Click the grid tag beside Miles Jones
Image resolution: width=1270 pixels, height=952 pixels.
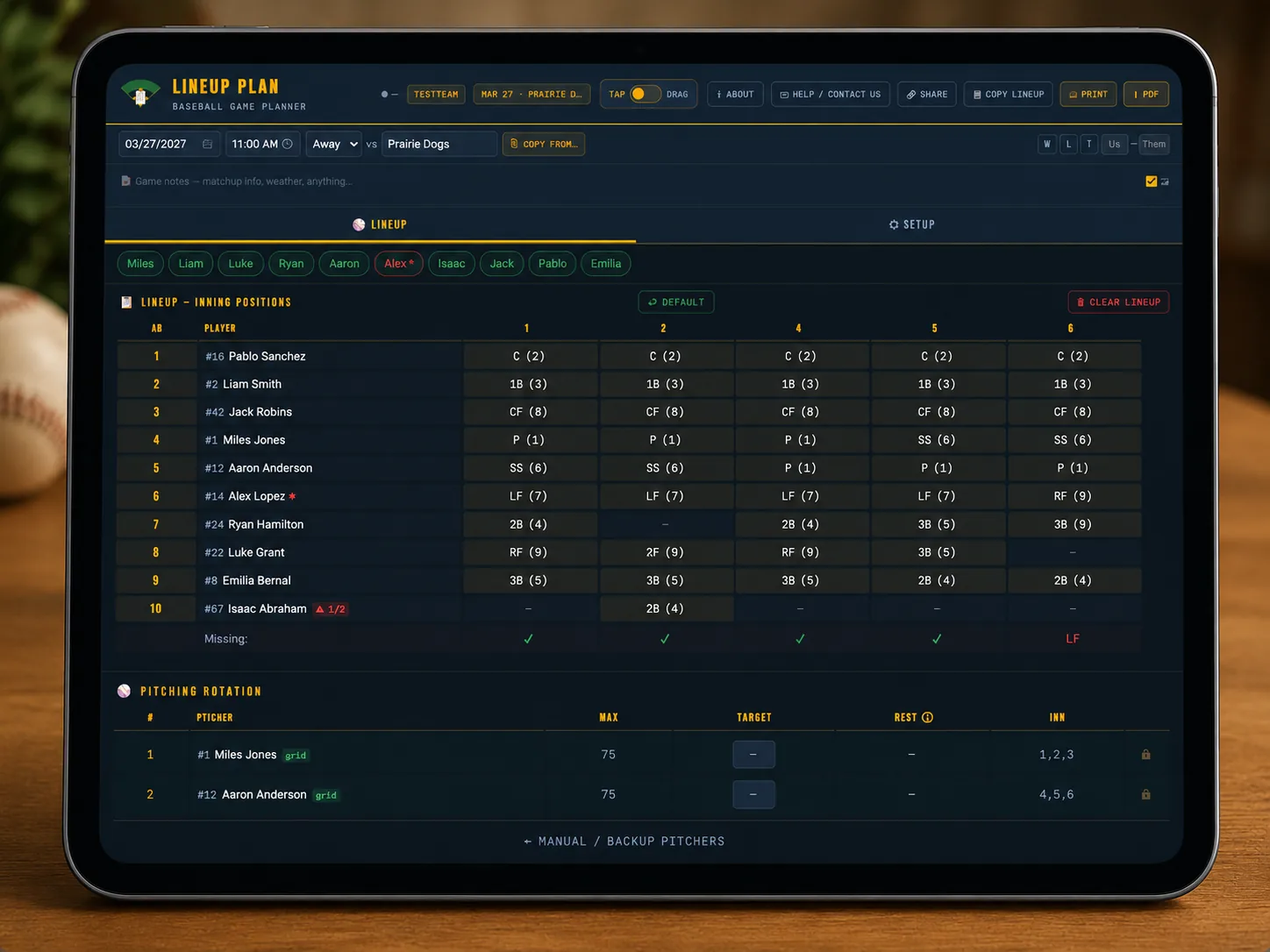pos(296,756)
